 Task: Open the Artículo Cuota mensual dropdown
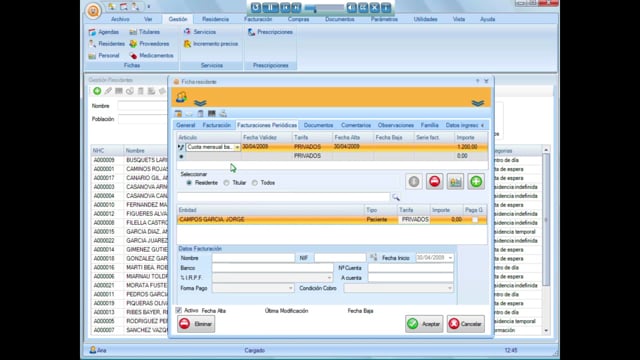[237, 147]
